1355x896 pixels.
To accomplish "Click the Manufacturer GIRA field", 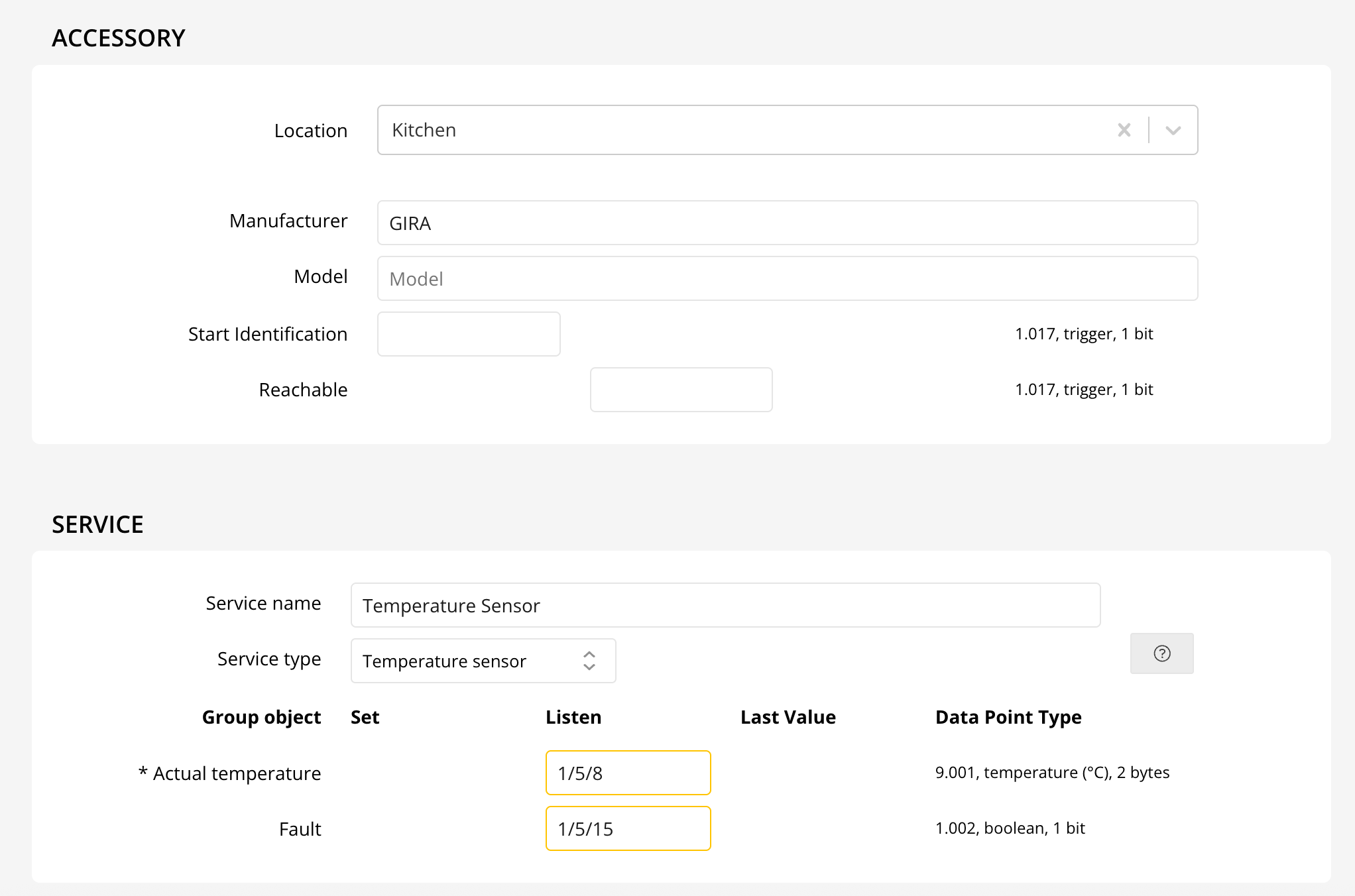I will point(787,223).
